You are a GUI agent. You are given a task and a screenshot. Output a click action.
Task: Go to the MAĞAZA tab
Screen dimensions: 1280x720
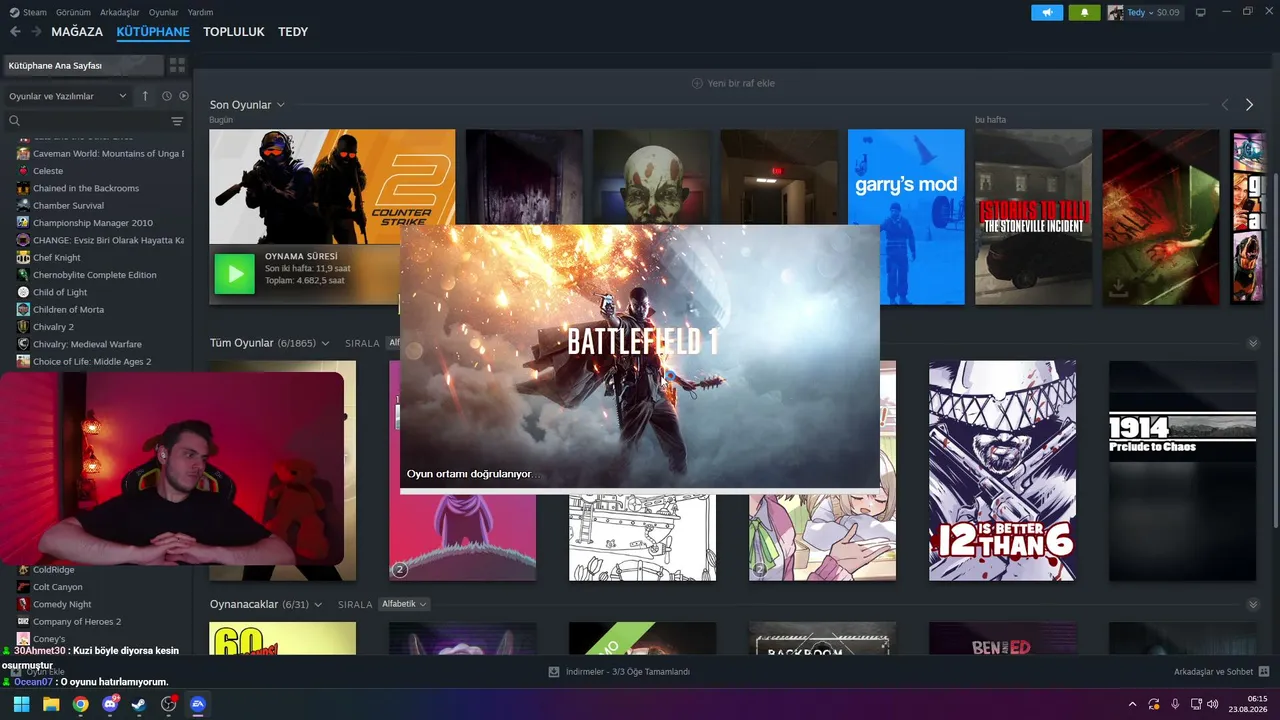(x=77, y=32)
